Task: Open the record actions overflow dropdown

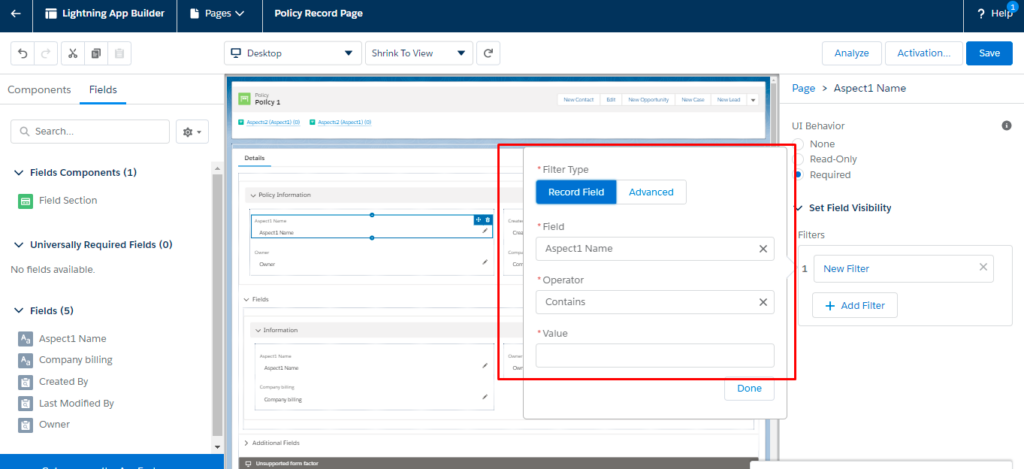Action: click(x=753, y=100)
